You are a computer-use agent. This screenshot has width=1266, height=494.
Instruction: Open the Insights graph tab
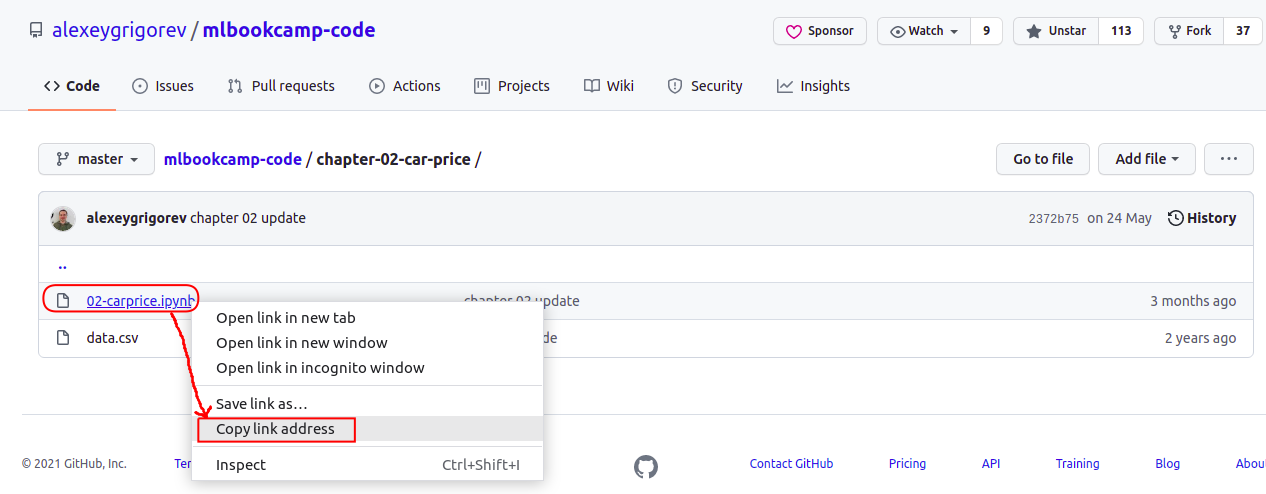813,86
